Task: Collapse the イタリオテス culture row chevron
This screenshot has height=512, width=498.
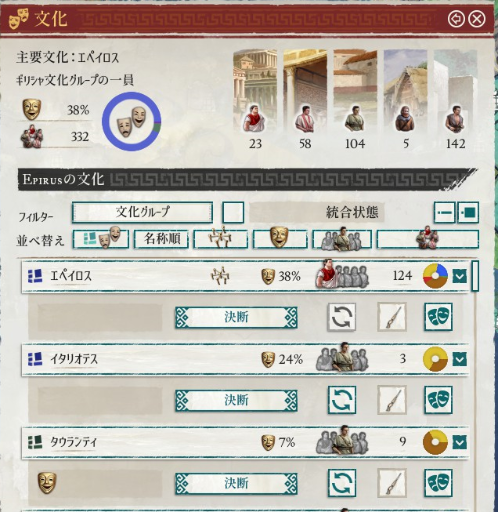Action: [459, 359]
